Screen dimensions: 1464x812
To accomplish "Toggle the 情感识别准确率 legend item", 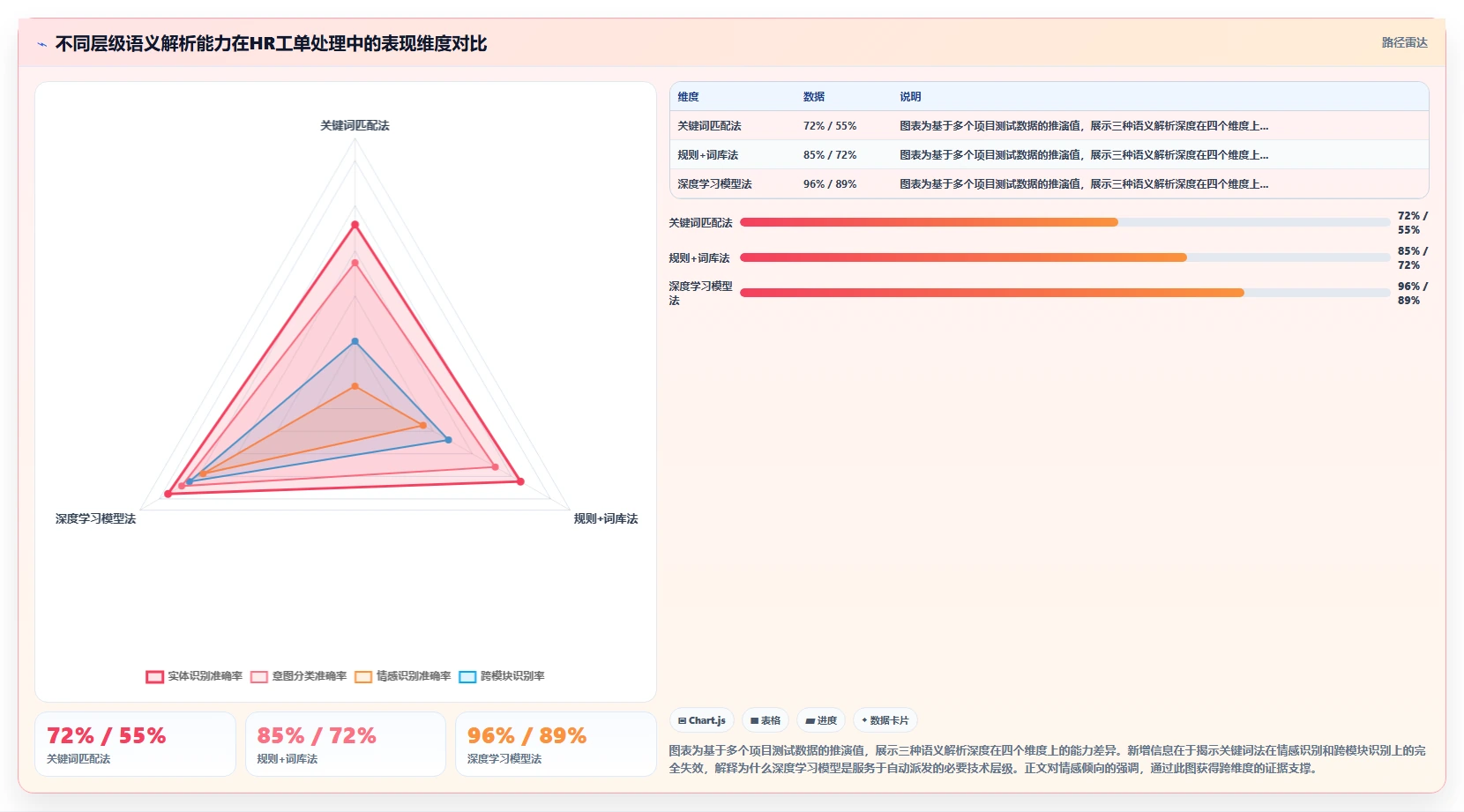I will (403, 676).
